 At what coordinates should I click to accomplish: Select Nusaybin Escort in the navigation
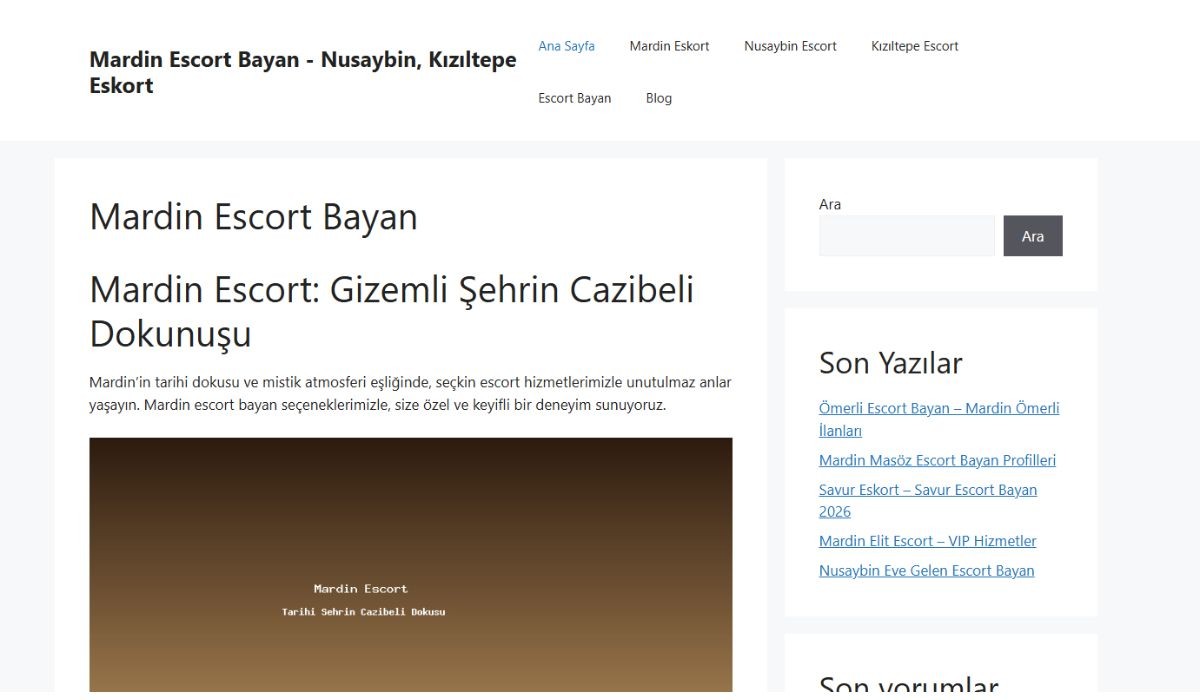790,46
